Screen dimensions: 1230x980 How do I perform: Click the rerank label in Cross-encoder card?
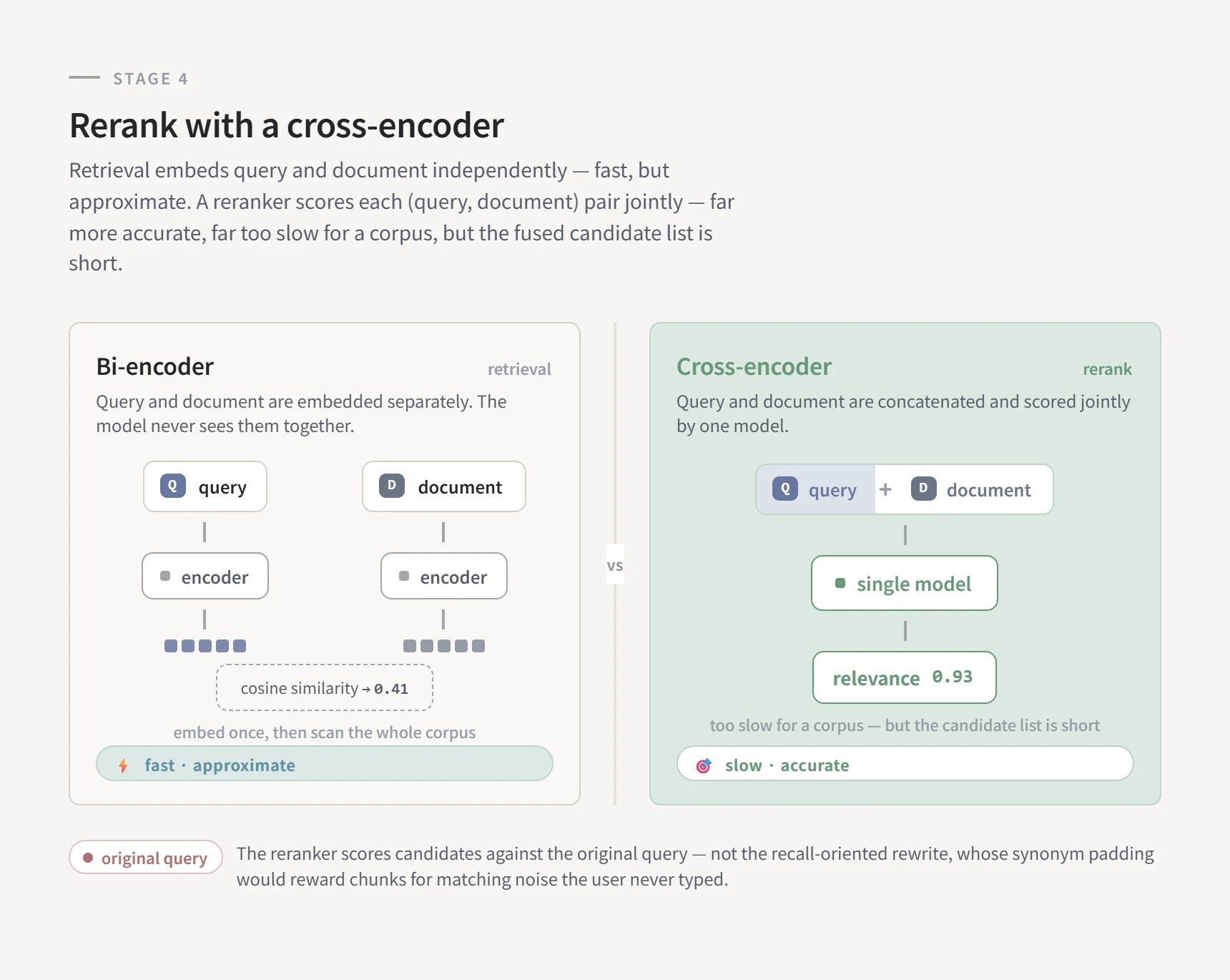(x=1107, y=369)
